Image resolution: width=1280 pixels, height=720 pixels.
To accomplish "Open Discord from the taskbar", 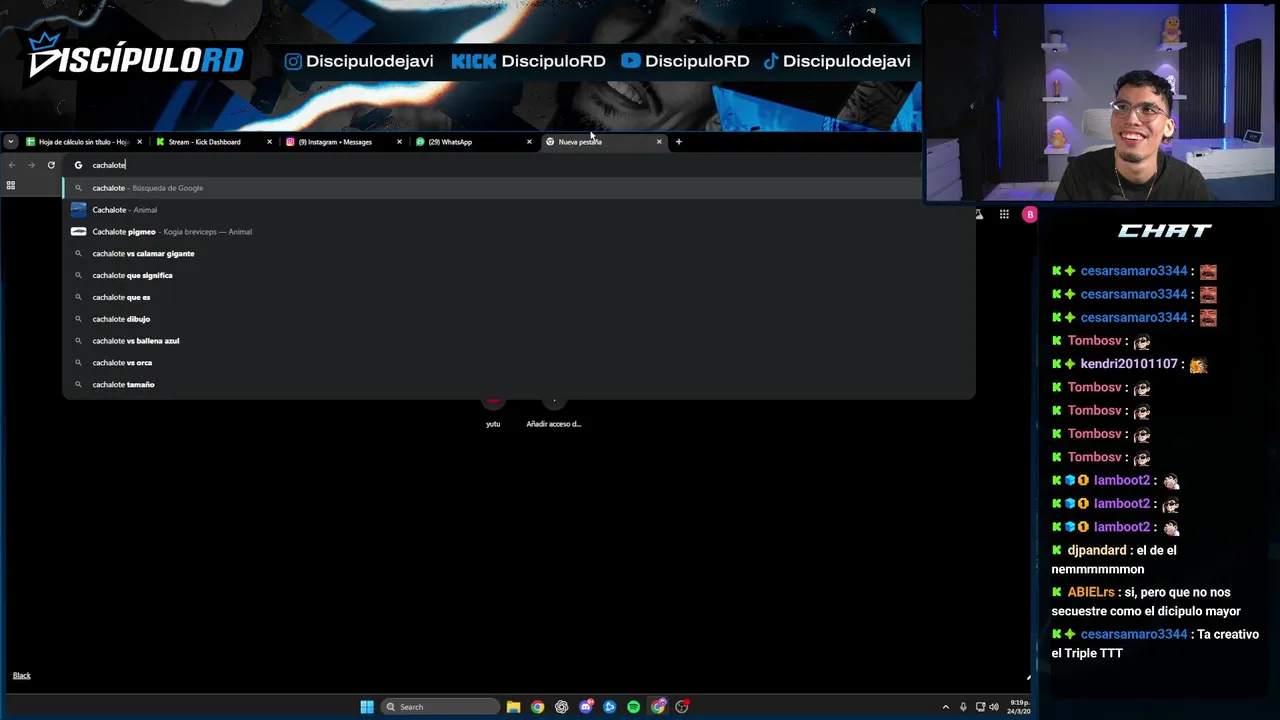I will pyautogui.click(x=586, y=707).
